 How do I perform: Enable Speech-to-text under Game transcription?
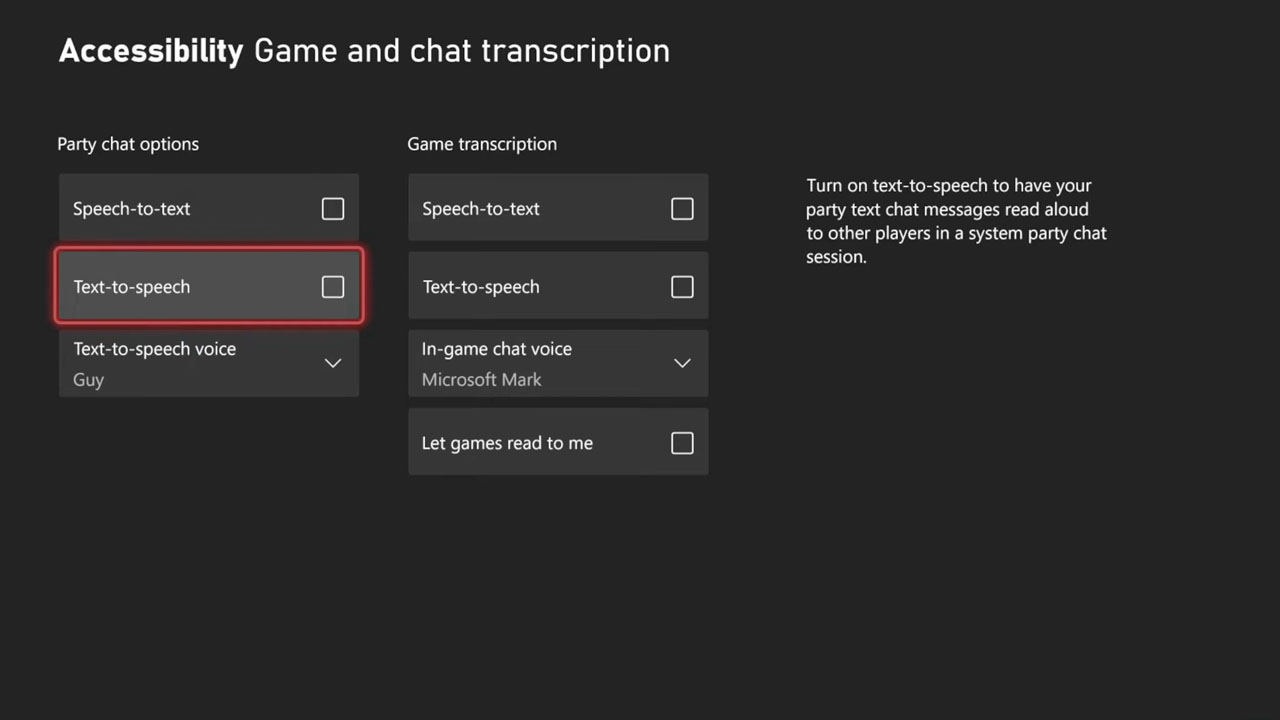tap(681, 208)
